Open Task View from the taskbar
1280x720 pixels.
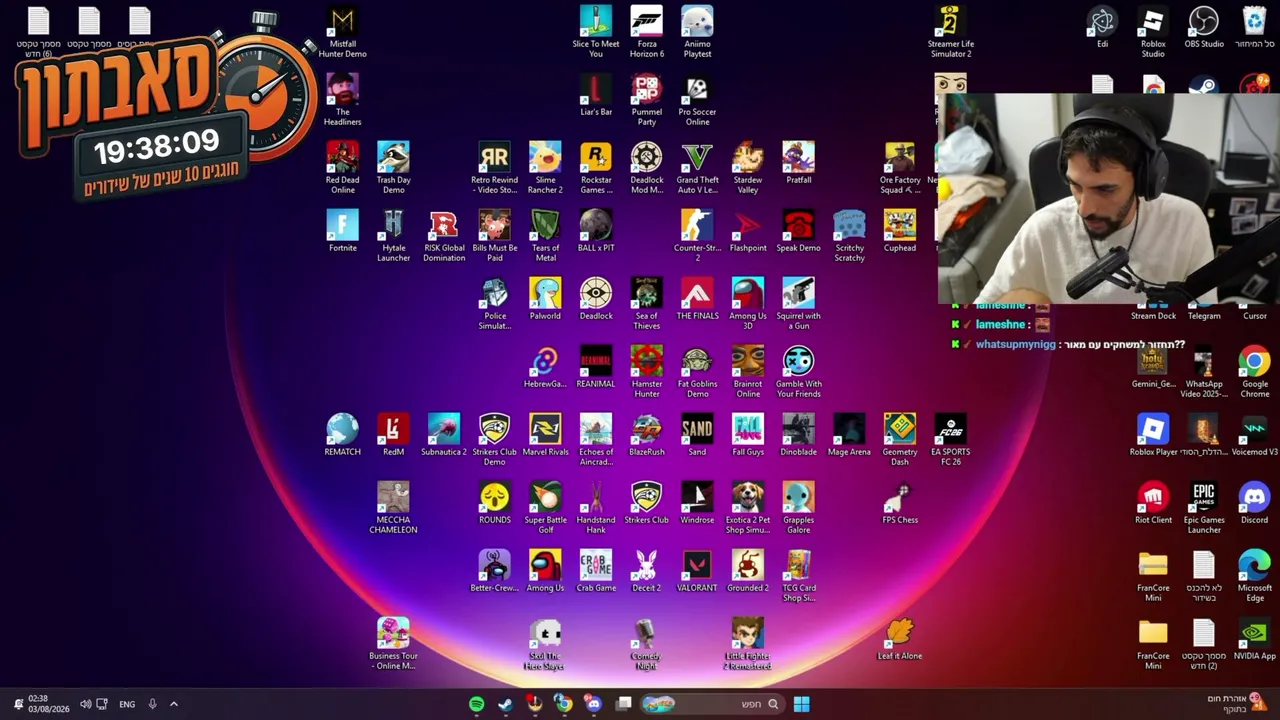tap(624, 704)
